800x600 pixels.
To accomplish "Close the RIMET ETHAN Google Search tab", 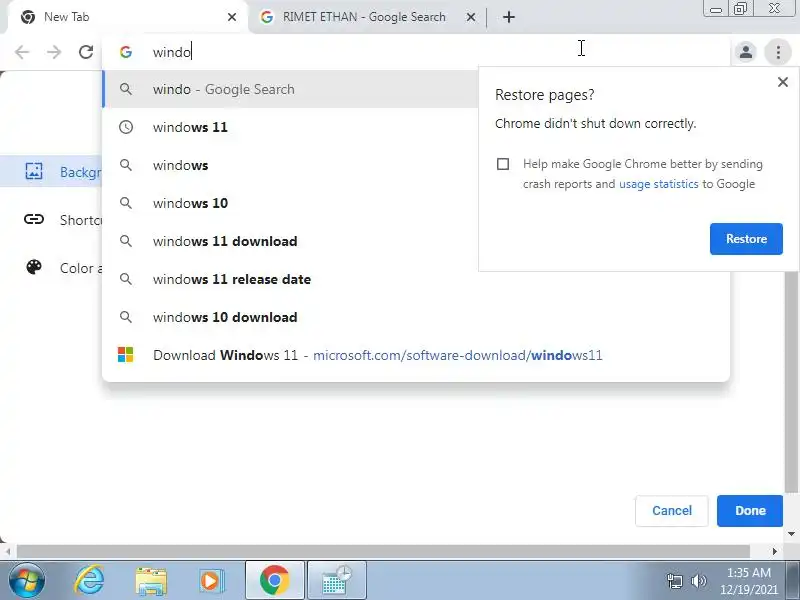I will (471, 17).
